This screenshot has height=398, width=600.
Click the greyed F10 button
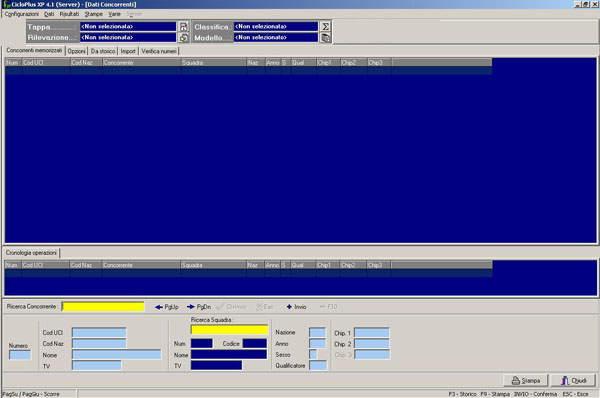click(328, 307)
